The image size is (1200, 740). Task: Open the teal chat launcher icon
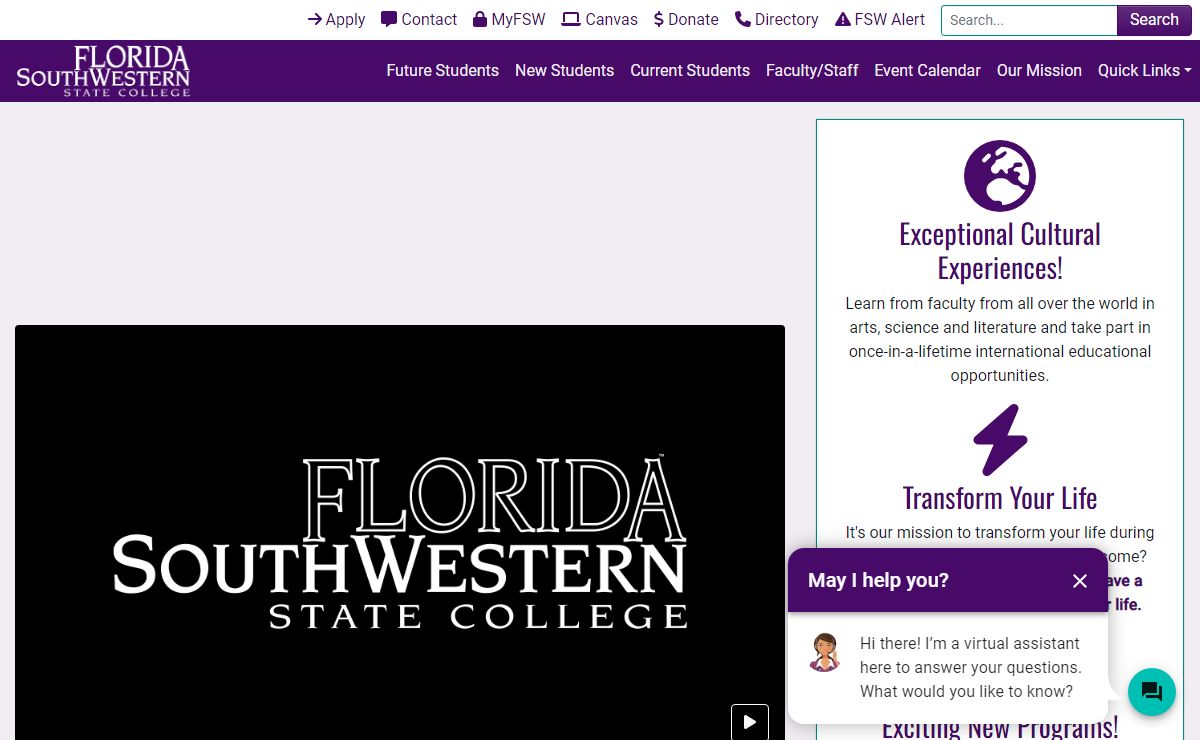pyautogui.click(x=1152, y=692)
